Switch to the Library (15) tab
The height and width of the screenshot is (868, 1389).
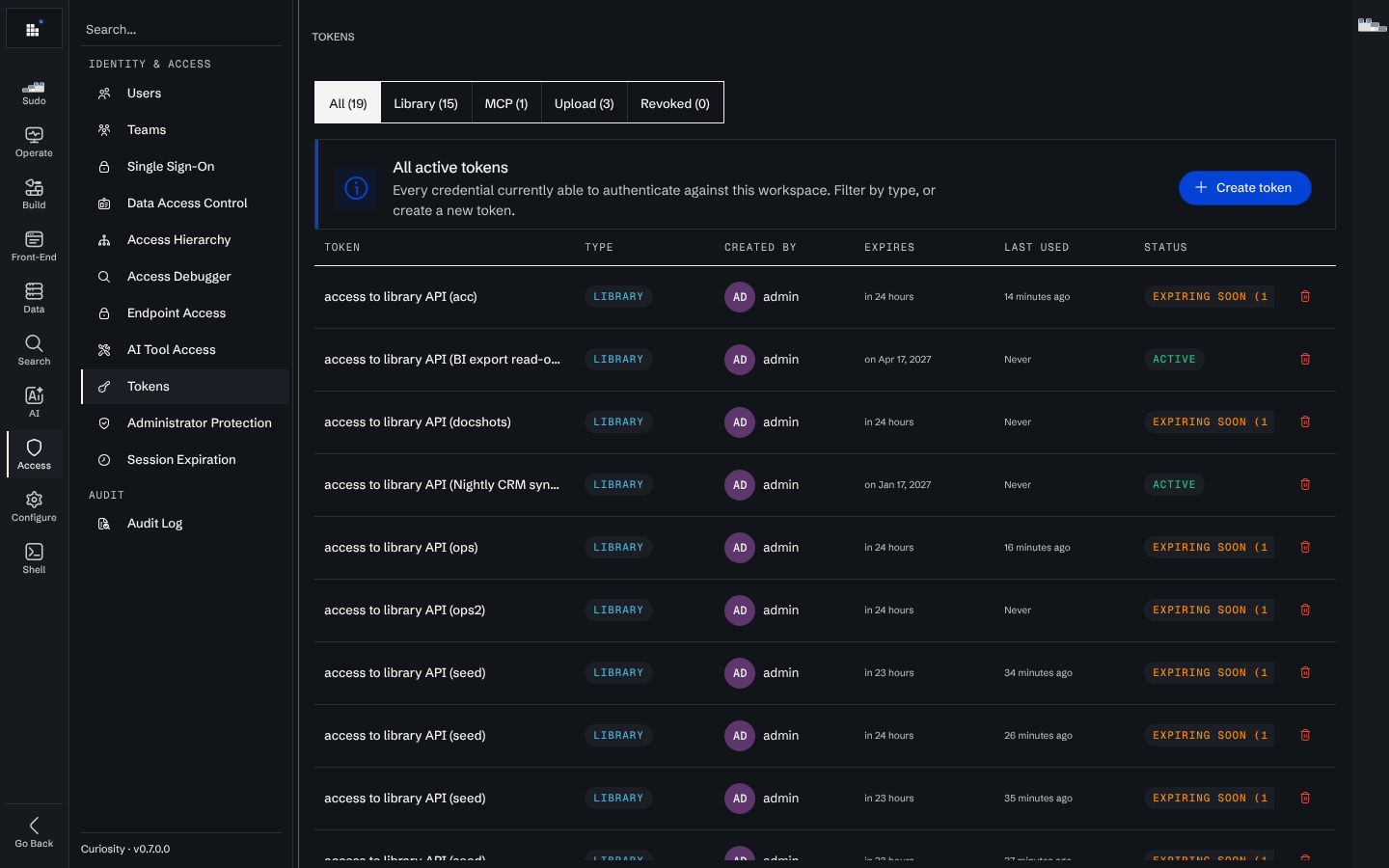tap(425, 103)
